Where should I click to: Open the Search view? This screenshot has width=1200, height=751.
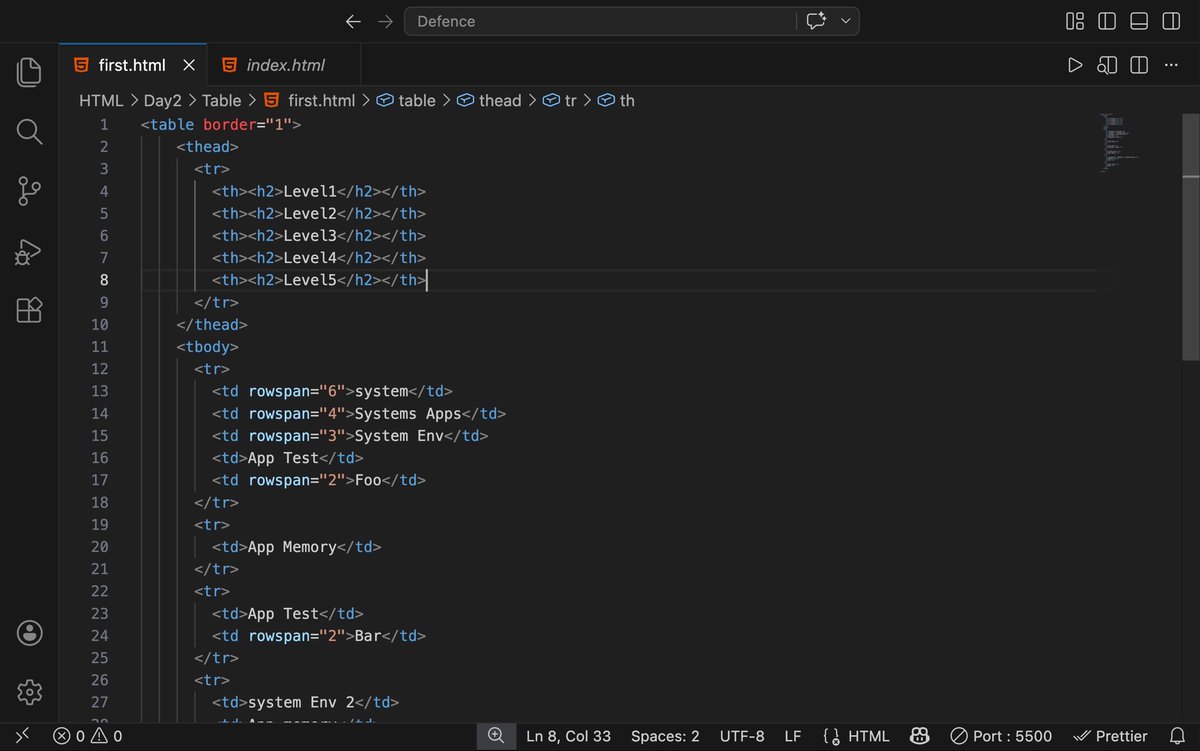point(29,131)
